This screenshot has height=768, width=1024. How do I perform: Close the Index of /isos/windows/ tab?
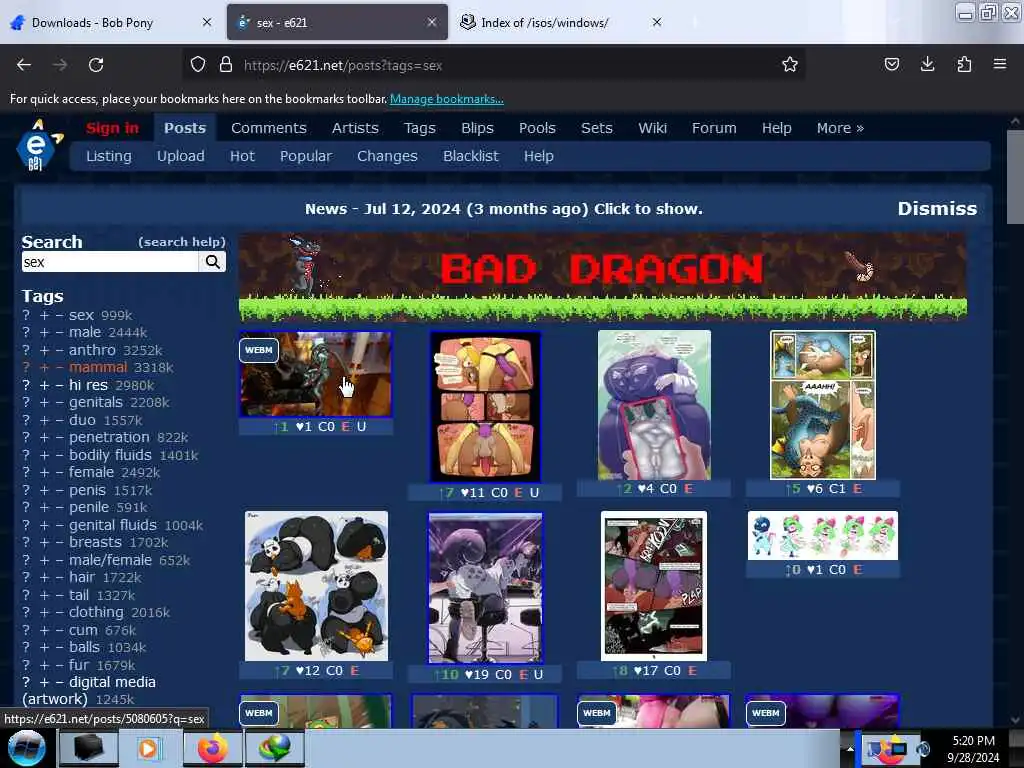tap(657, 22)
